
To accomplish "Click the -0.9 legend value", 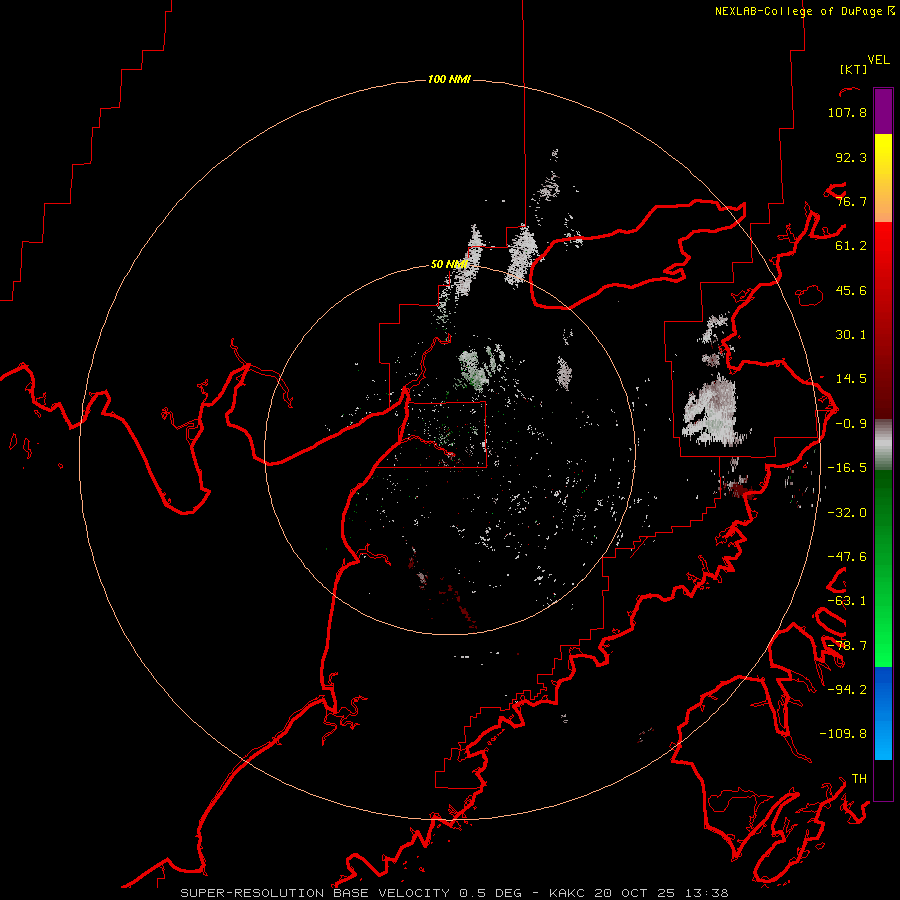I will tap(851, 424).
